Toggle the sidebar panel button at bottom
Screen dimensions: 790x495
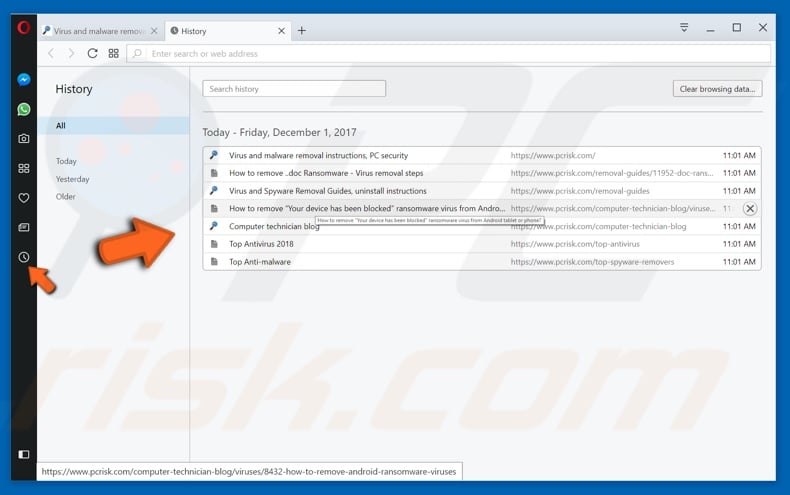(24, 455)
